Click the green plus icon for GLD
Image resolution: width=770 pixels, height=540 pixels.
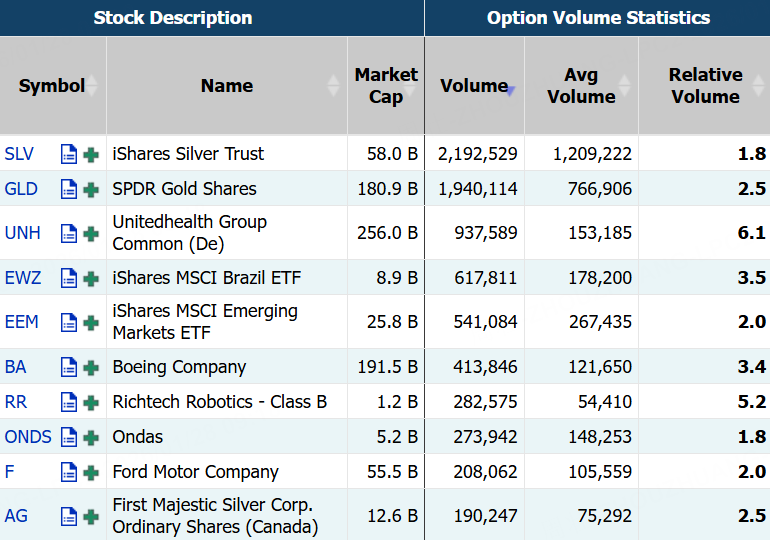point(91,189)
